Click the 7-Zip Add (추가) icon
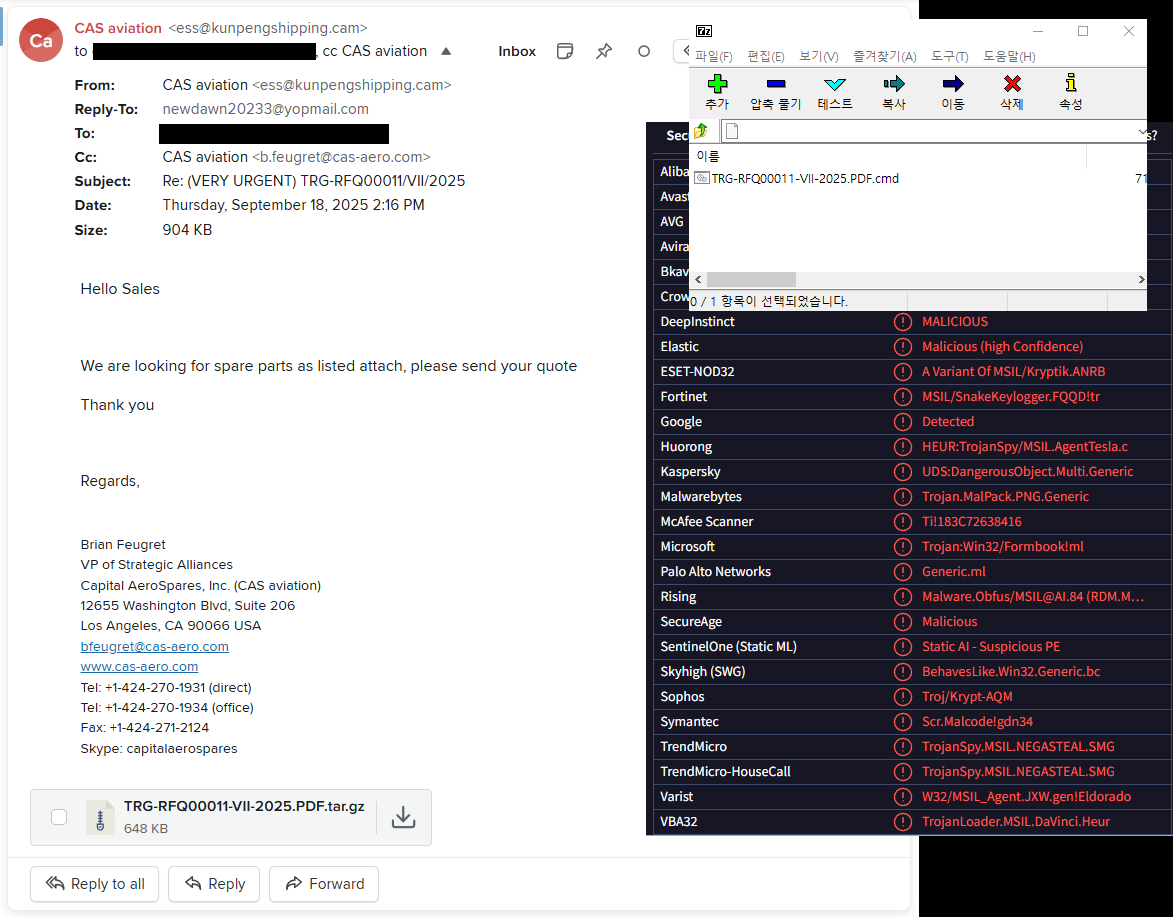This screenshot has width=1173, height=917. click(717, 85)
